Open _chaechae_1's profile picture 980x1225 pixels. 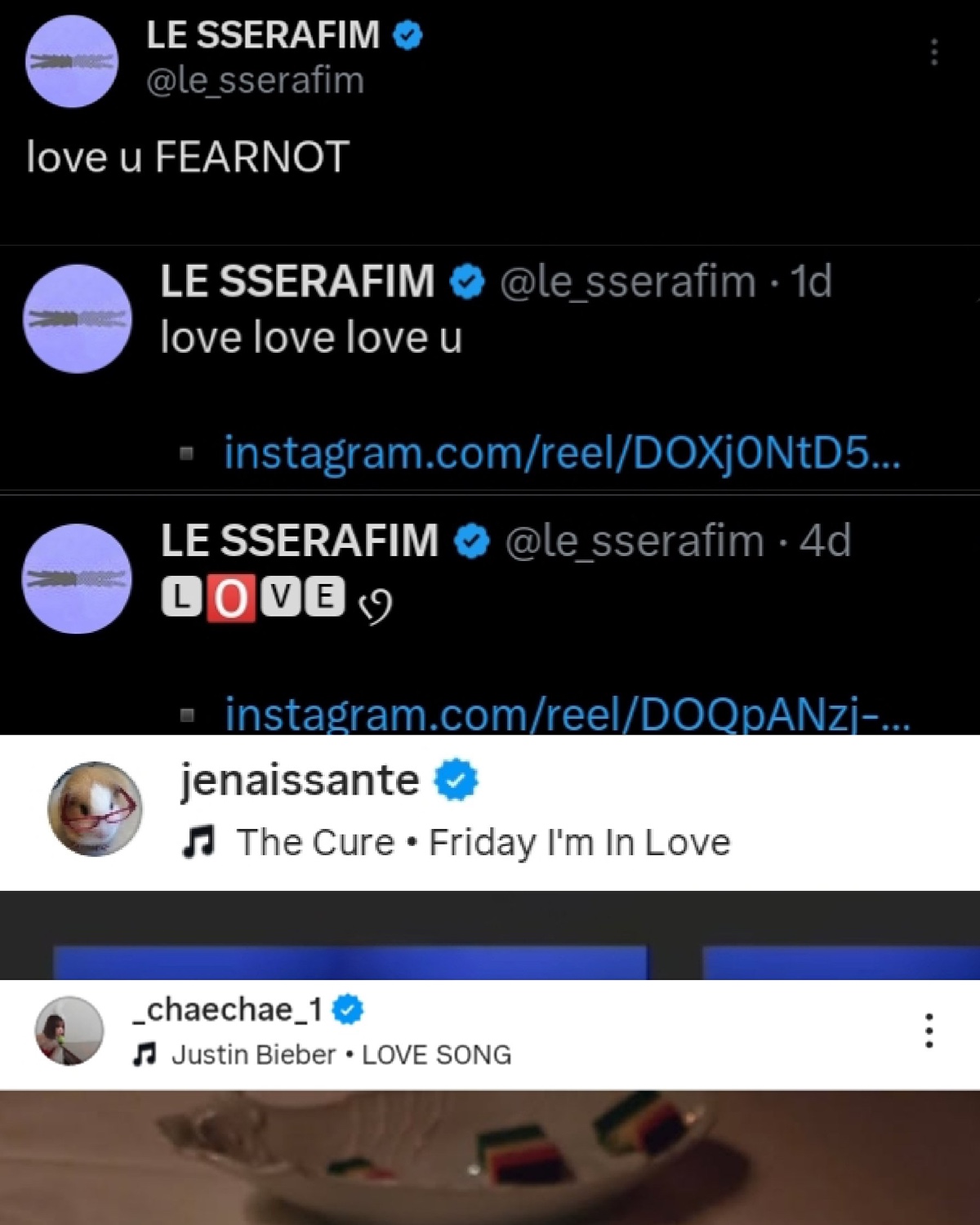pyautogui.click(x=69, y=1031)
